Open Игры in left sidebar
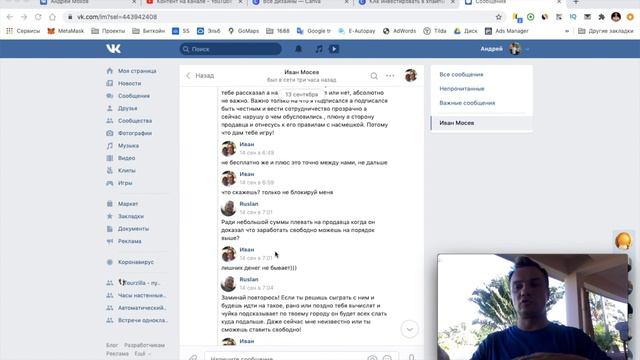Screen dimensions: 640x360 (125, 183)
